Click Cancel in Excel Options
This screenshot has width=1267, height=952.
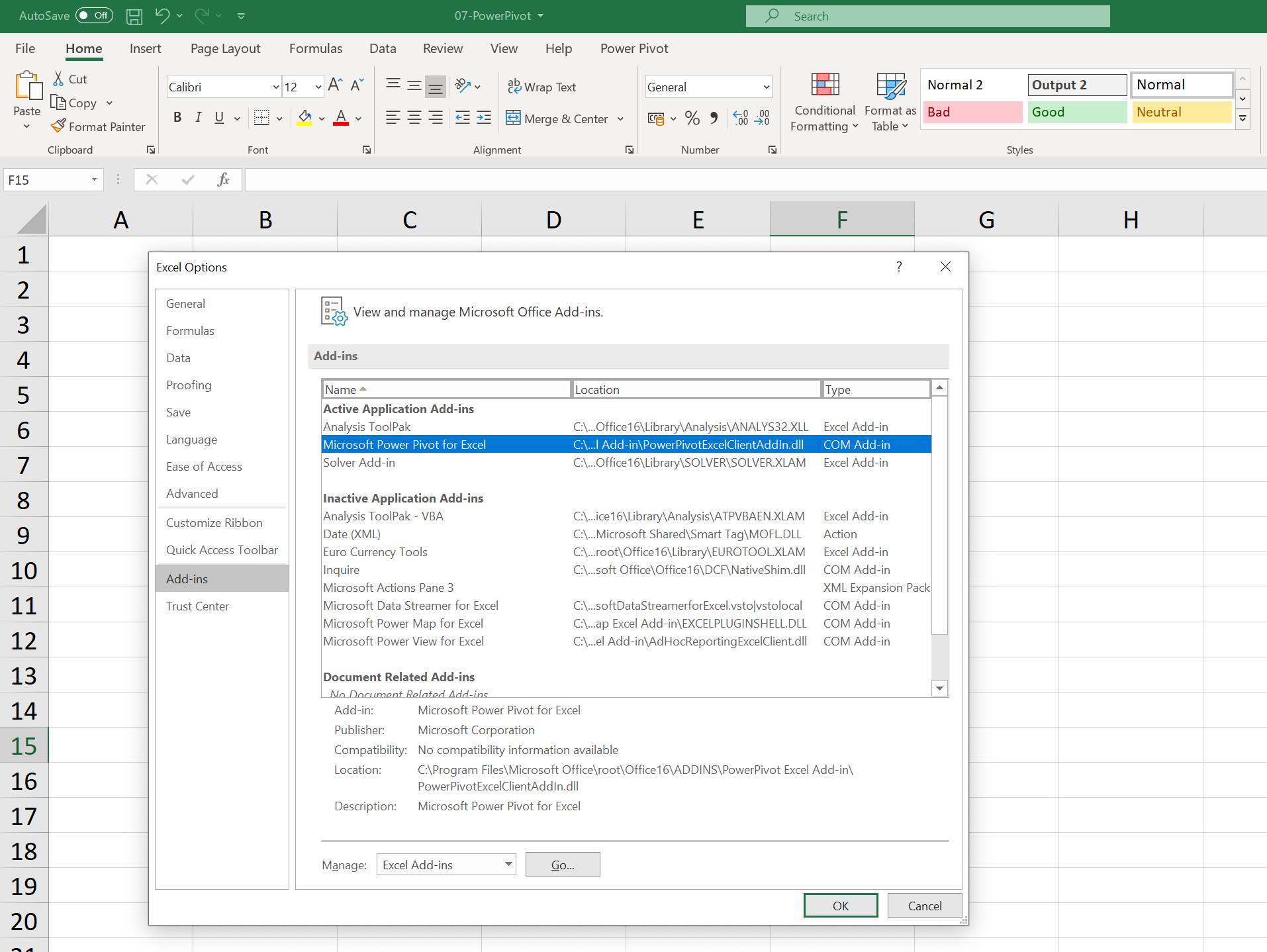[x=924, y=906]
